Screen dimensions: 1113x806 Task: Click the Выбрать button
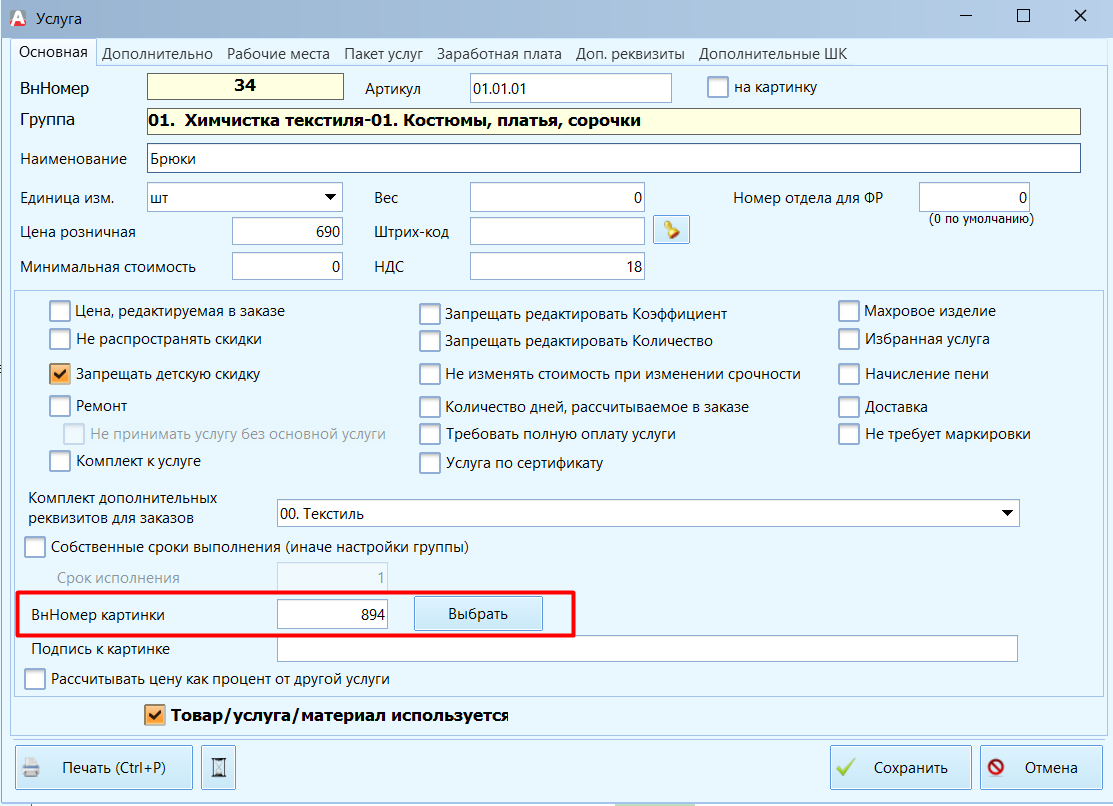click(478, 614)
